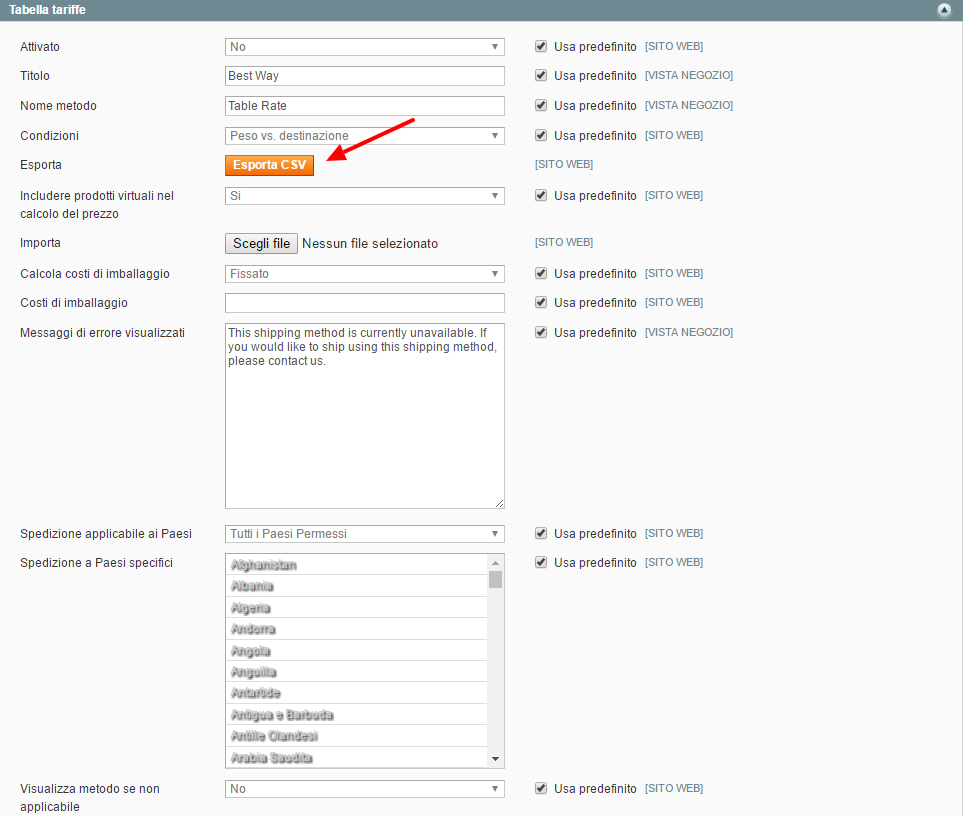Collapse the Tabella tariffe section icon
This screenshot has width=963, height=816.
pos(943,10)
